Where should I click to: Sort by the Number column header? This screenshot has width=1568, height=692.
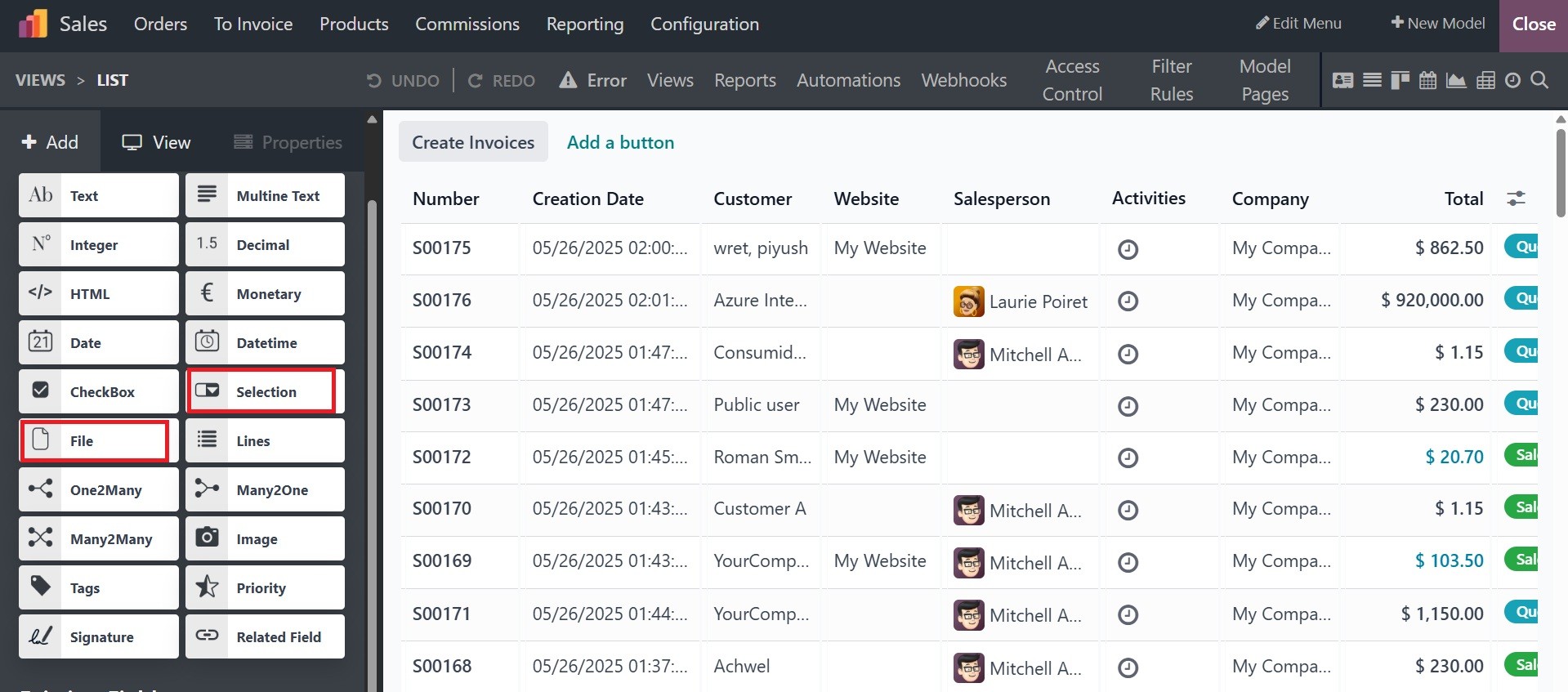tap(446, 199)
